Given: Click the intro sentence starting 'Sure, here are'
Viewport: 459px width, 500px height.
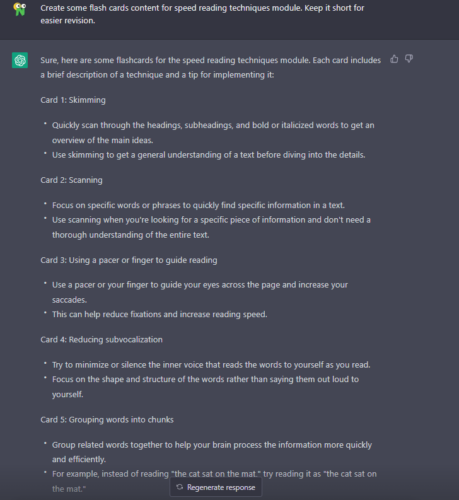Looking at the screenshot, I should 210,67.
